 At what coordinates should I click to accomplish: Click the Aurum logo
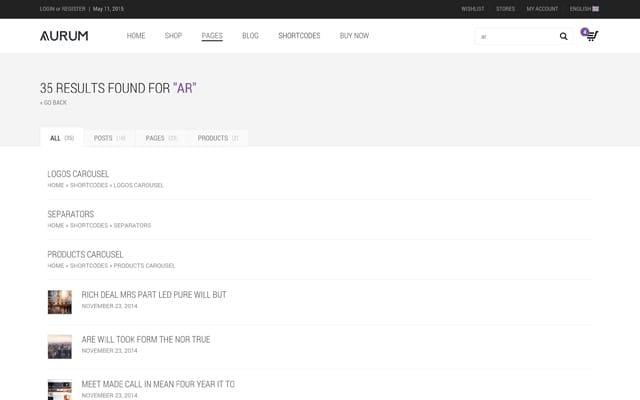click(64, 36)
